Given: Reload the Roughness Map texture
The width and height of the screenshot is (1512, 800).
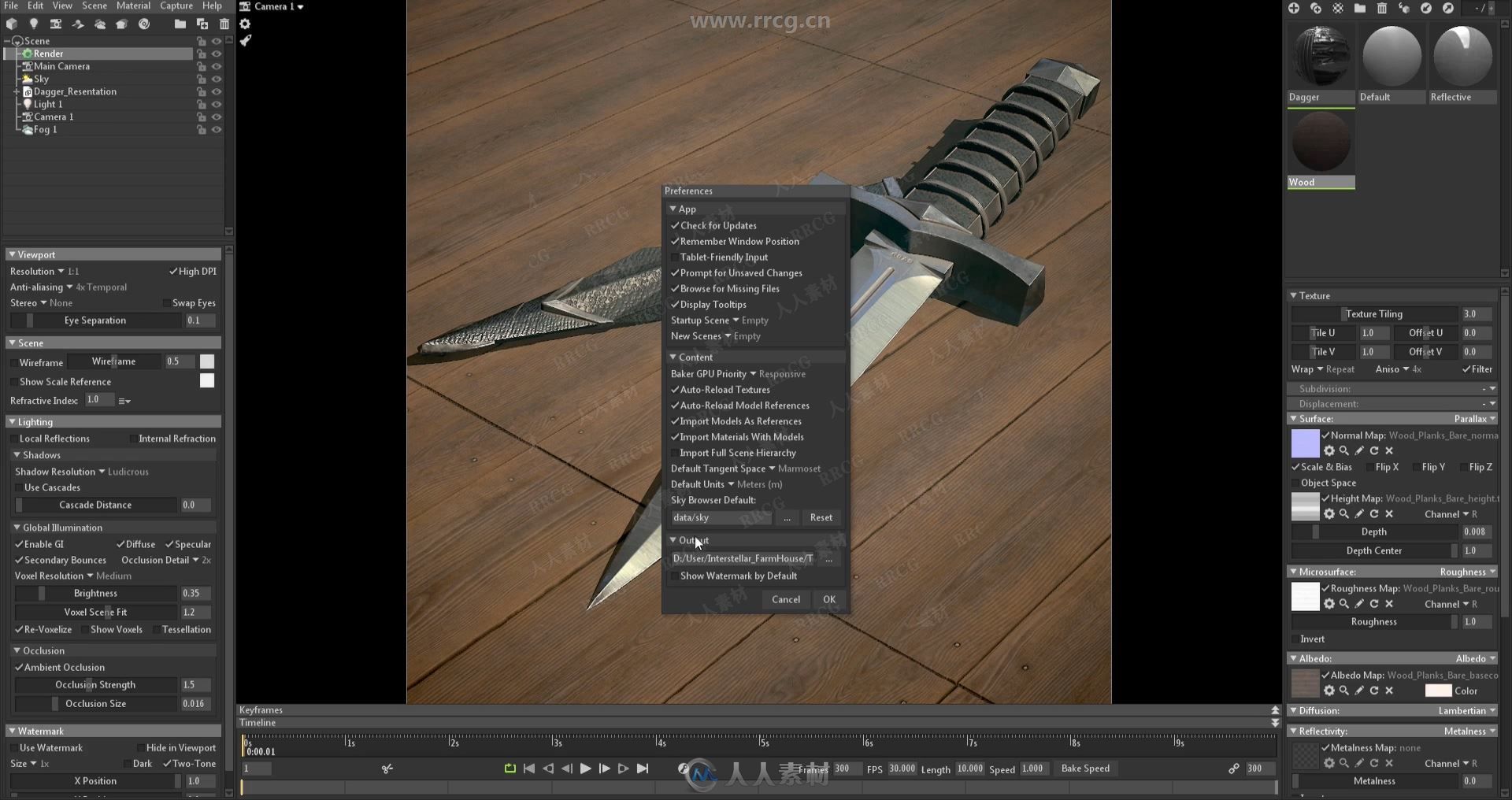Looking at the screenshot, I should [1374, 604].
